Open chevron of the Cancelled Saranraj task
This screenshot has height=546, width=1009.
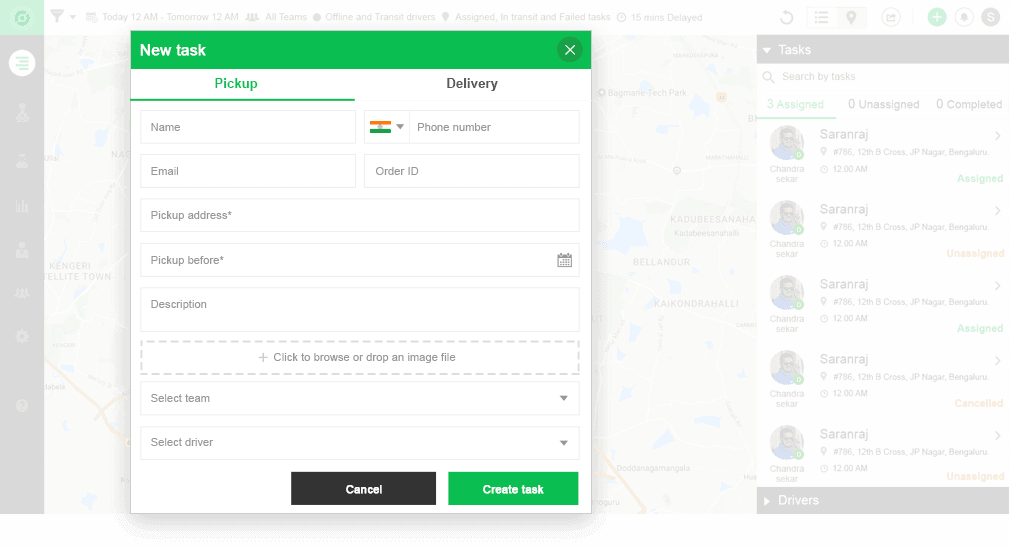click(997, 361)
